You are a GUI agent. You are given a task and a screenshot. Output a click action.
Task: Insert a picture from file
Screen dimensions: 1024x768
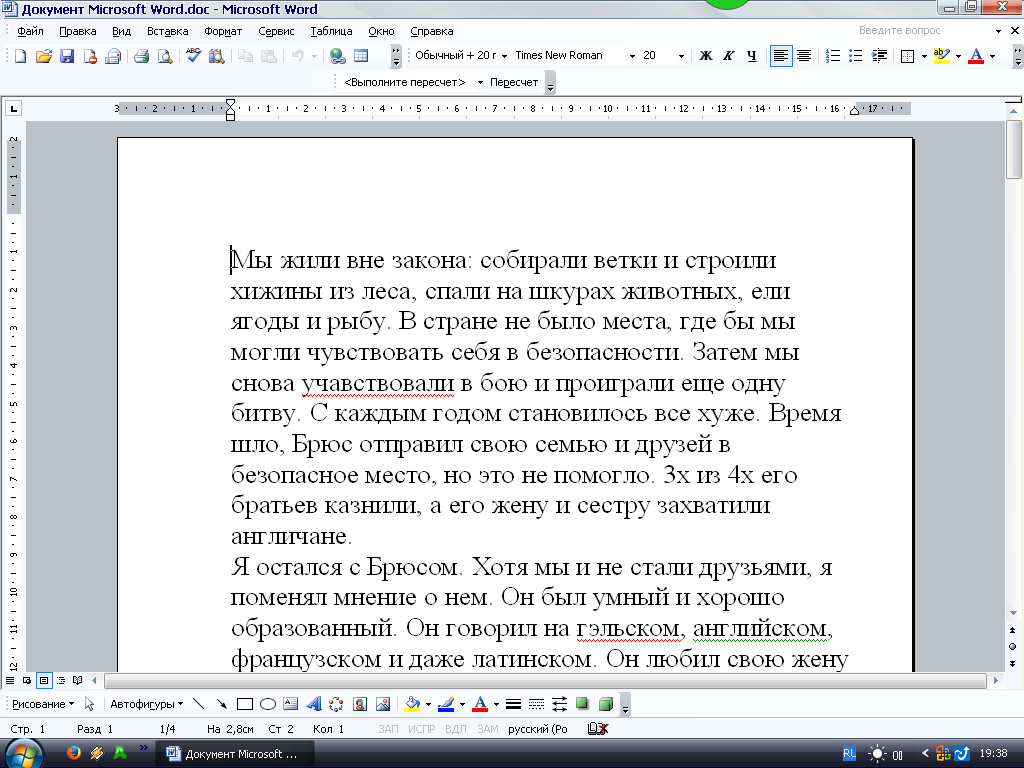click(x=383, y=704)
